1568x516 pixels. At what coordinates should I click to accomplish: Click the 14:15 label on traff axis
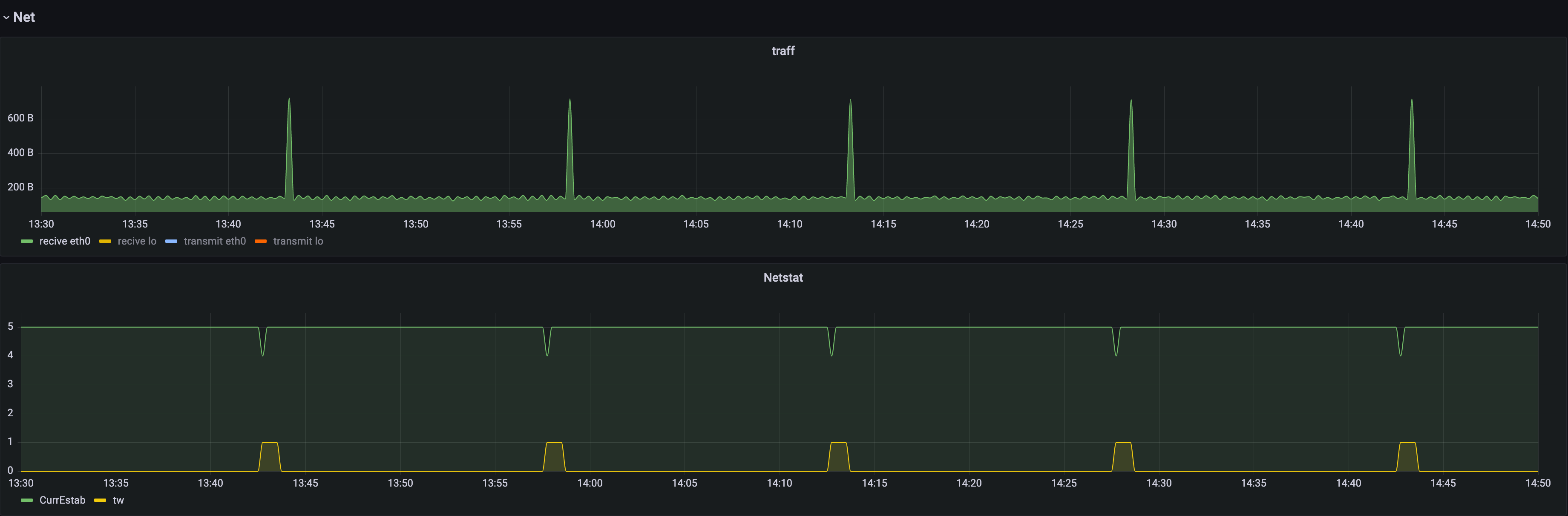click(883, 224)
